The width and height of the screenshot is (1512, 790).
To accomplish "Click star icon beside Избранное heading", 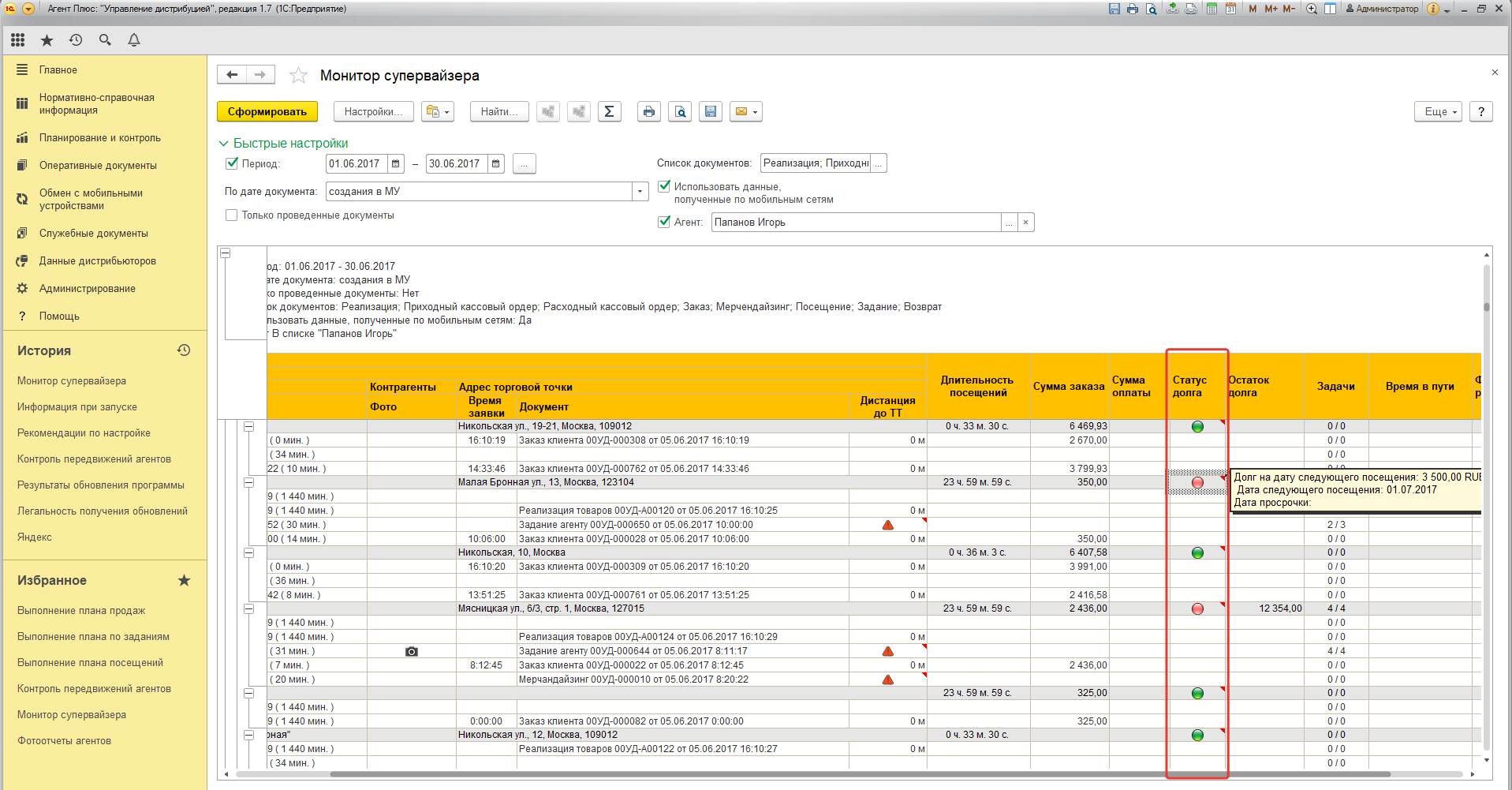I will click(184, 581).
